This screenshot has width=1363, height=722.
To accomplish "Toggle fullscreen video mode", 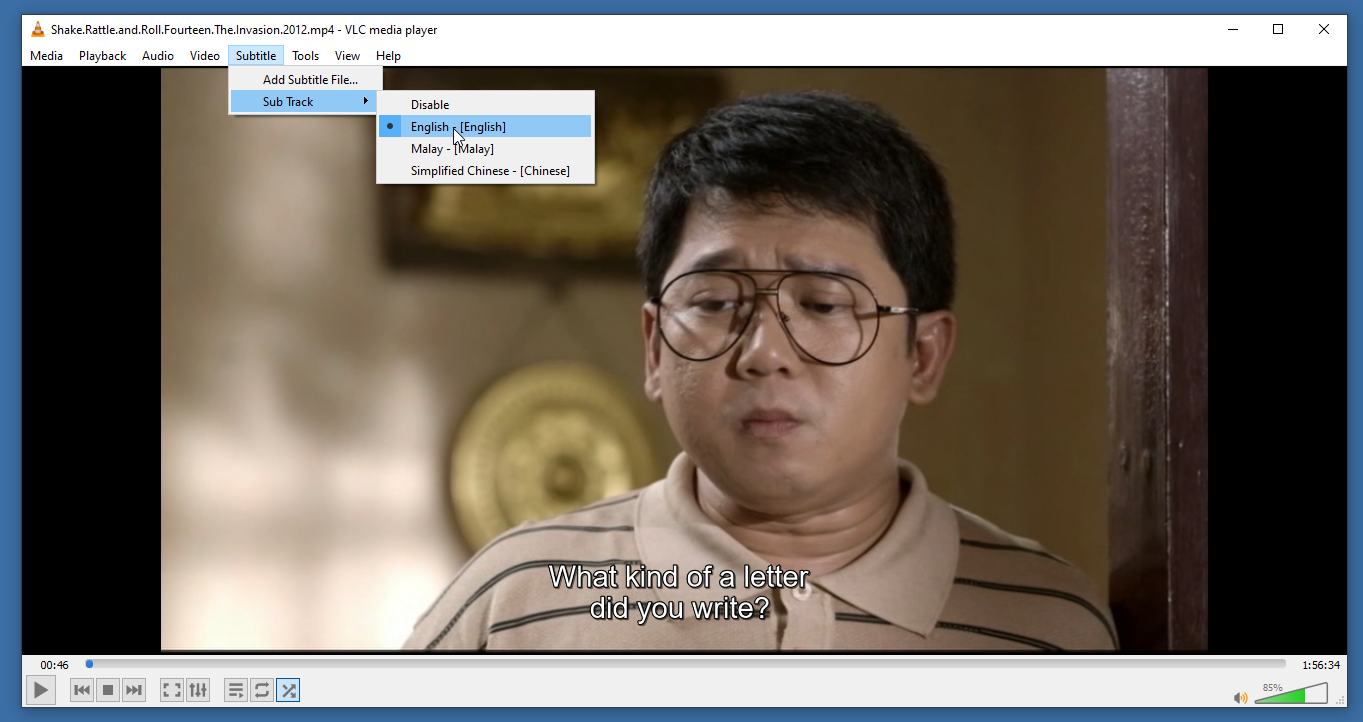I will 172,690.
